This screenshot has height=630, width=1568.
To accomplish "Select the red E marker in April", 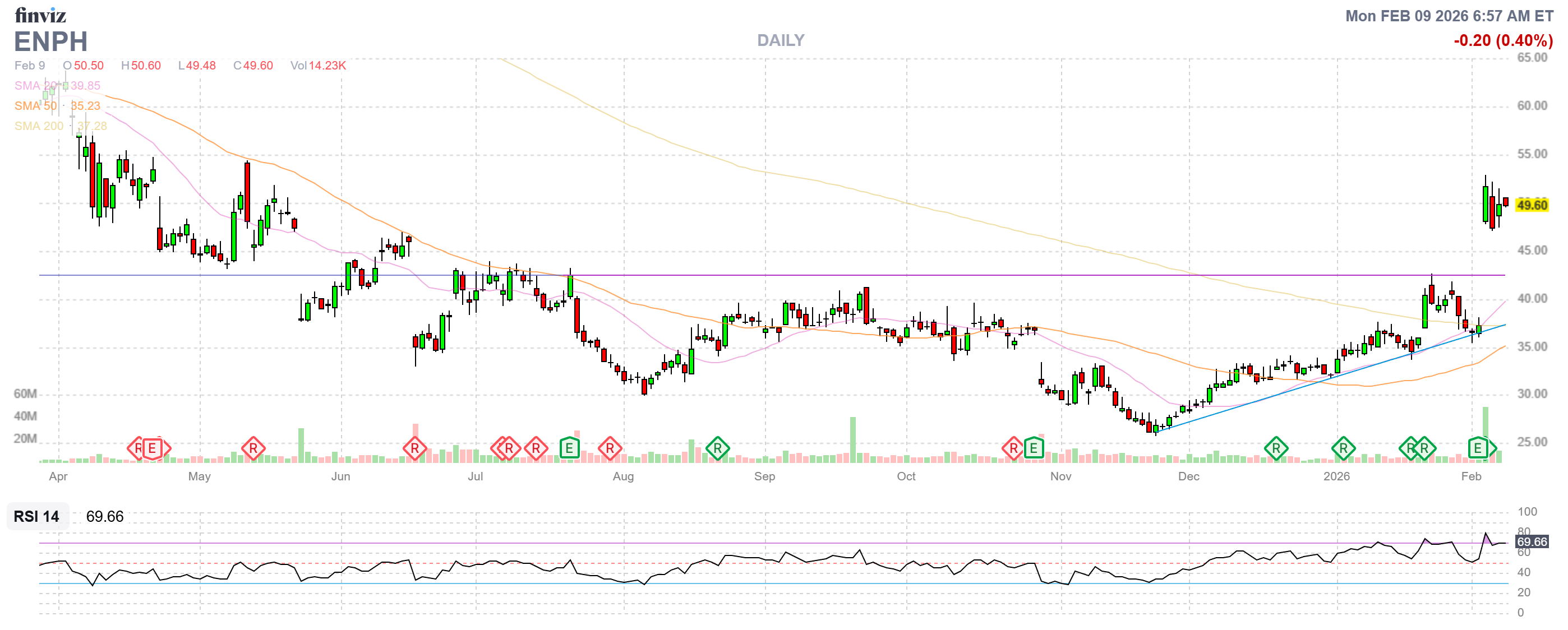I will pos(152,449).
